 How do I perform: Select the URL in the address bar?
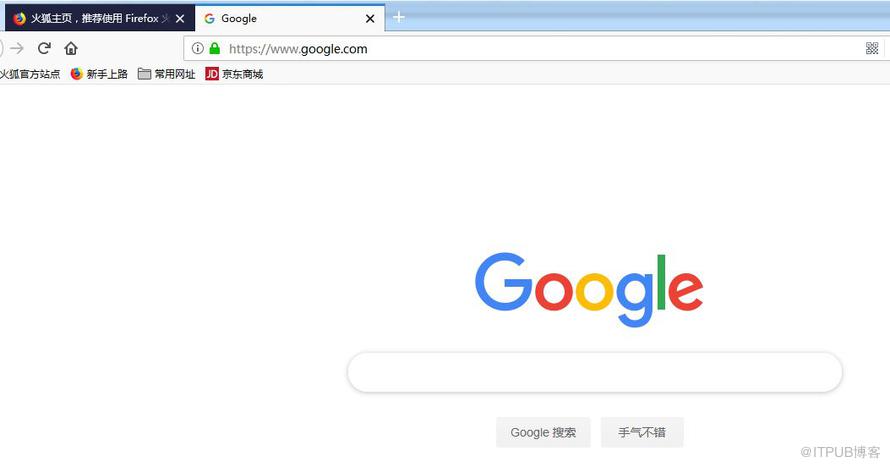point(298,49)
